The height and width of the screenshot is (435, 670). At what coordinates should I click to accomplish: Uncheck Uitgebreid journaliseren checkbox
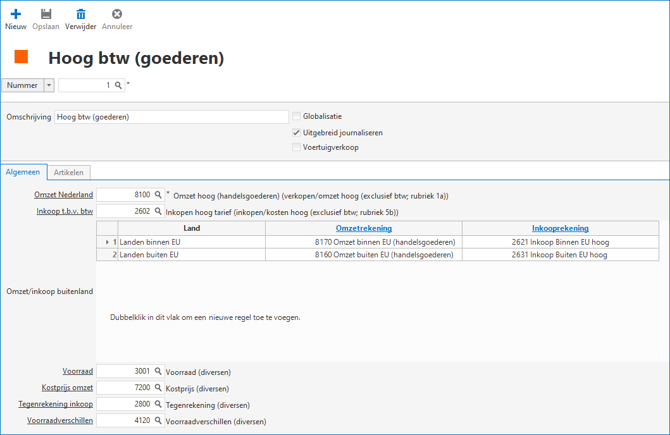[297, 132]
